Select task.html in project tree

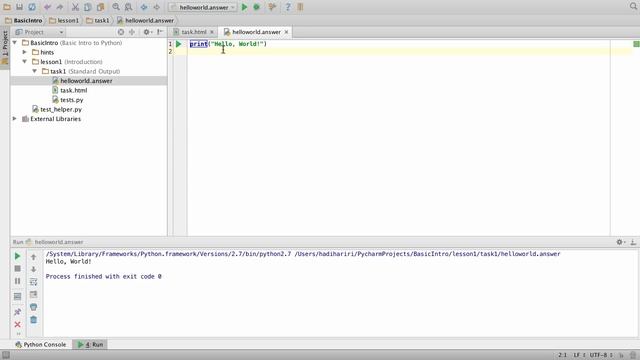[x=73, y=90]
